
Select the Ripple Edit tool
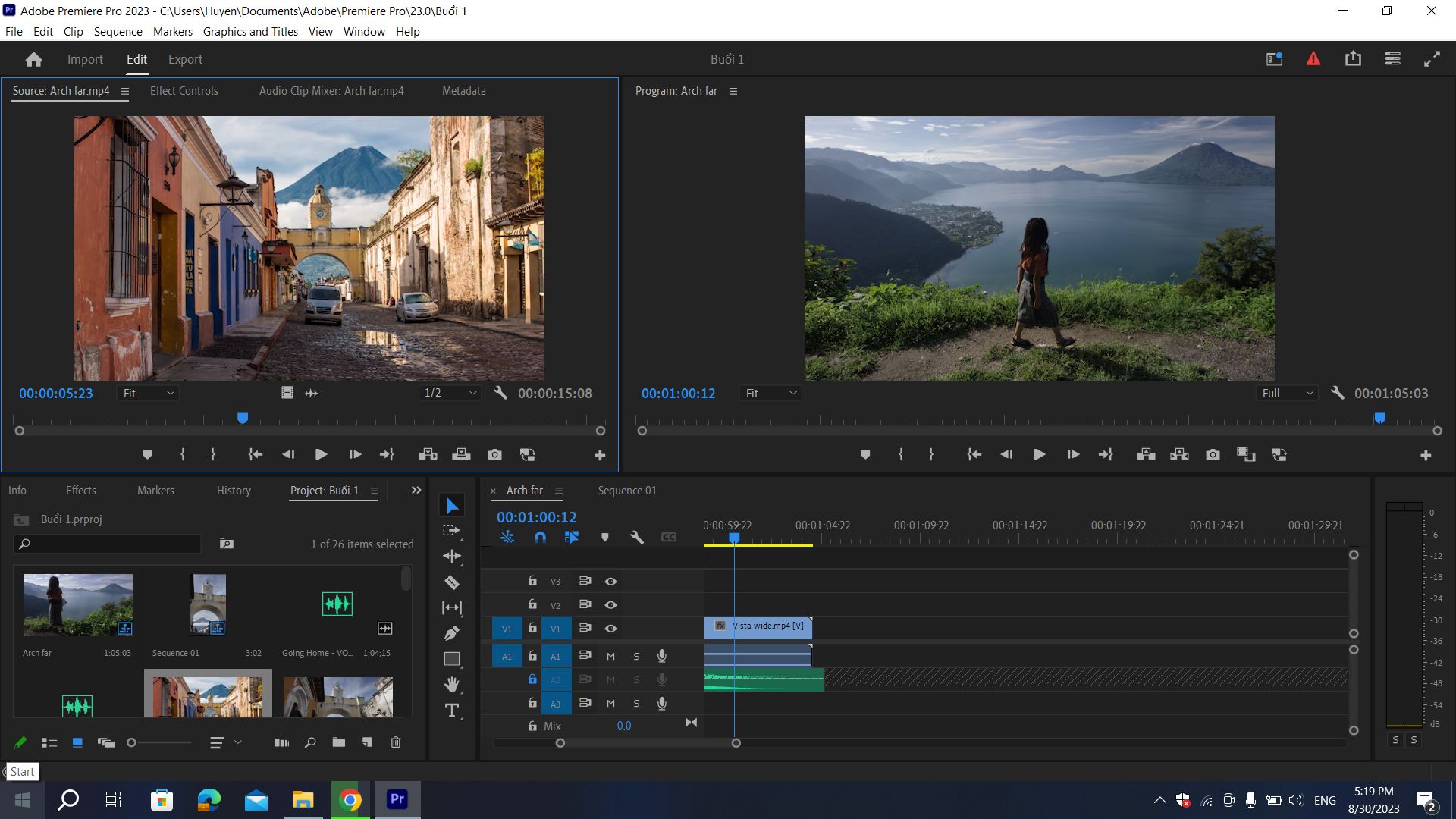pyautogui.click(x=452, y=556)
